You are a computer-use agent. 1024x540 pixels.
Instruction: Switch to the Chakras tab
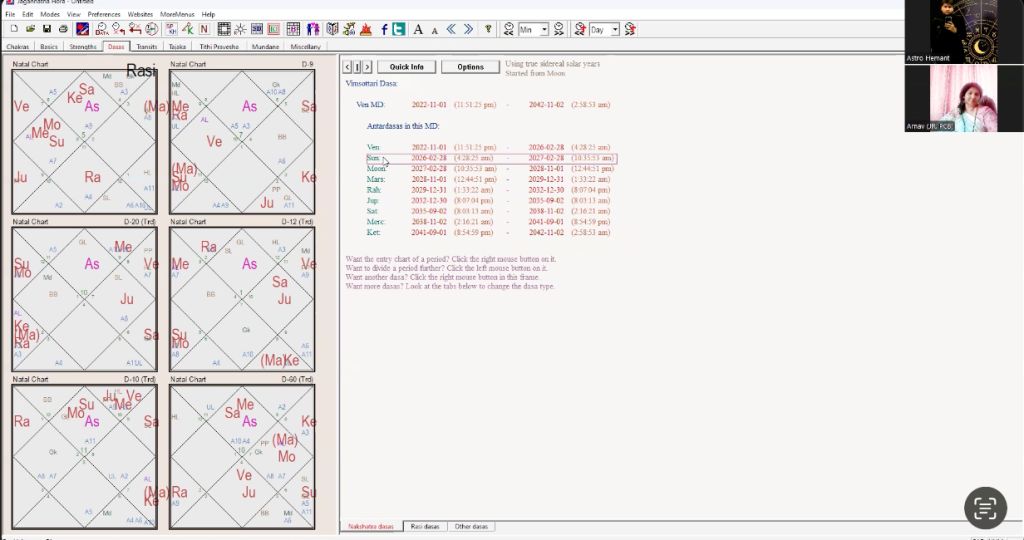point(18,46)
